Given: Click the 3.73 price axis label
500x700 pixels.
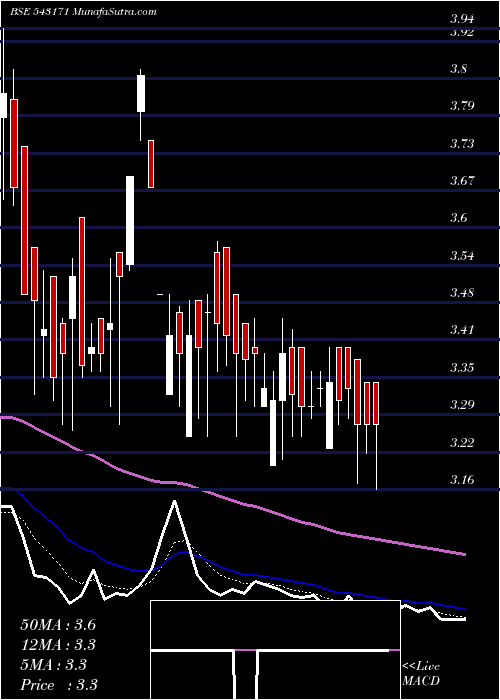Looking at the screenshot, I should 462,144.
